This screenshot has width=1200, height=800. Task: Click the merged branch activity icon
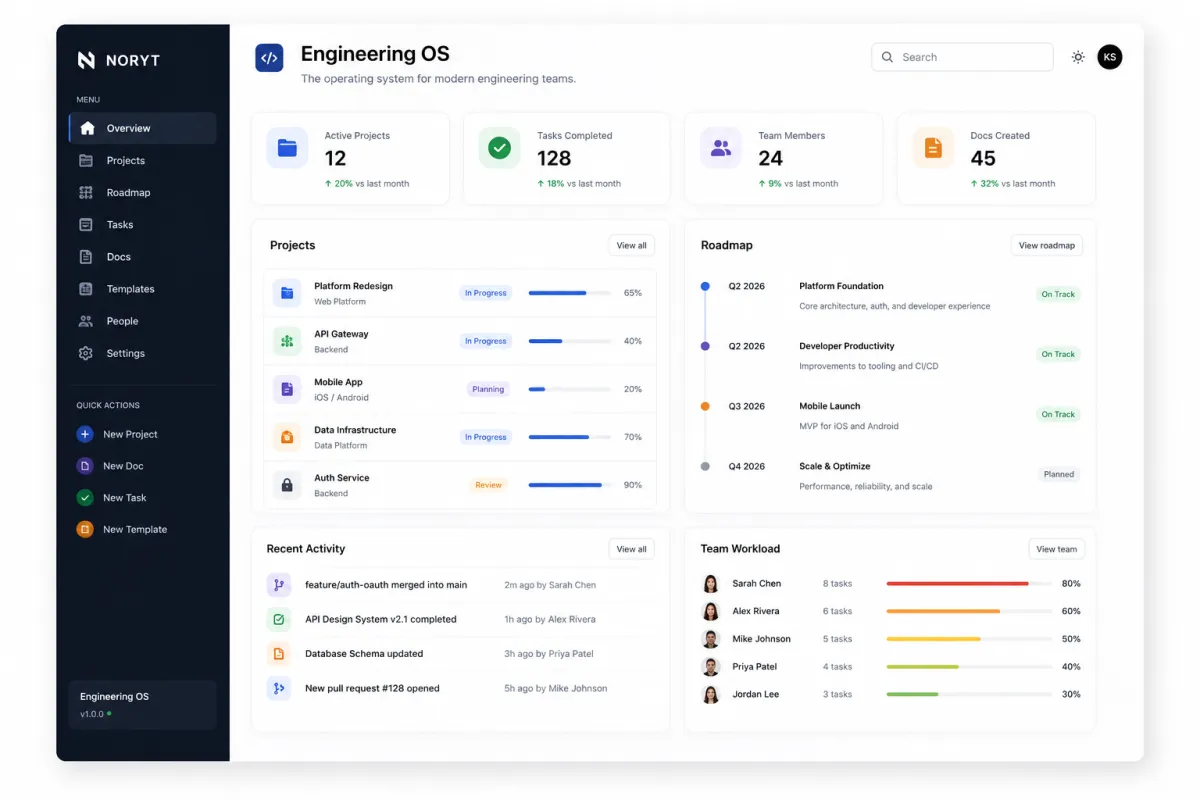click(279, 585)
